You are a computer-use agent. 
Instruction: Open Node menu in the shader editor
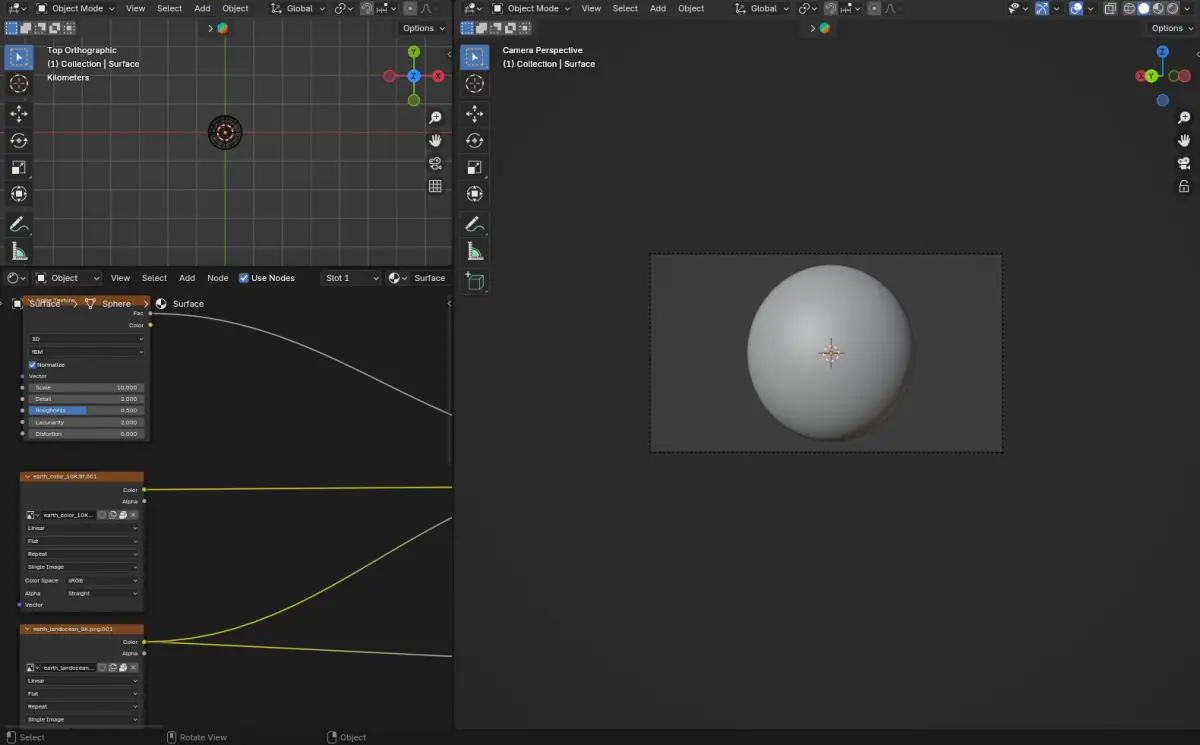(217, 278)
